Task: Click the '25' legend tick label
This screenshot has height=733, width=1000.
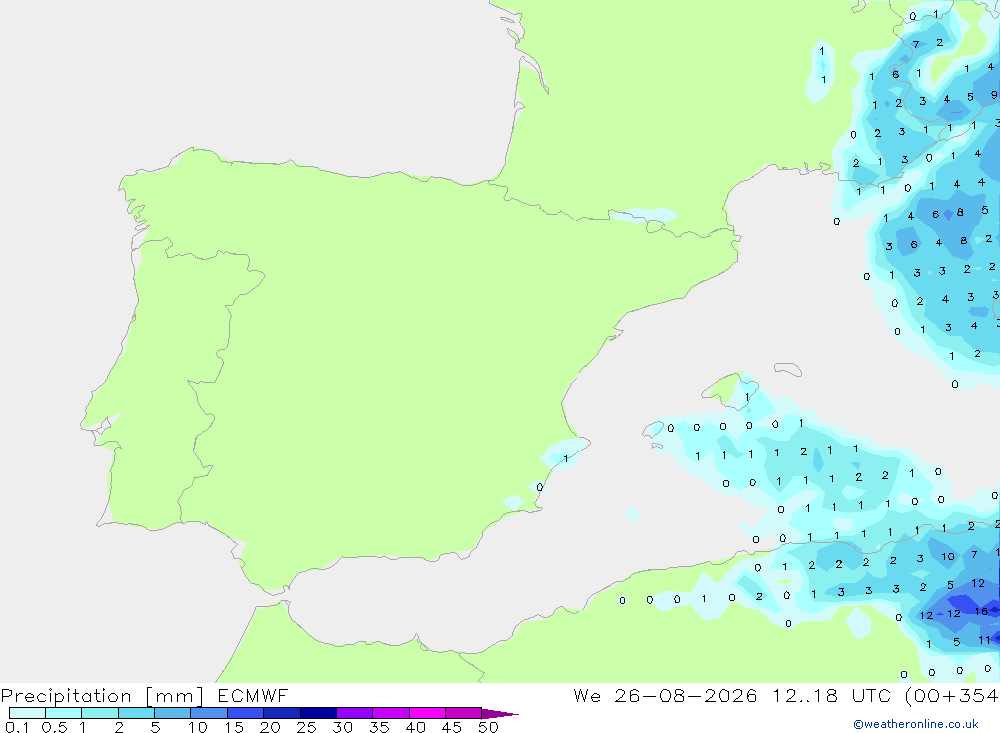Action: (307, 727)
